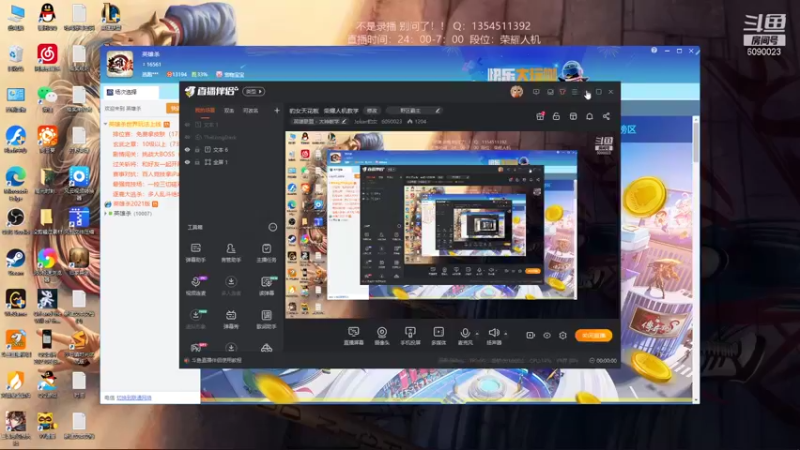Open the mode pill beside the streaming logo
Image resolution: width=800 pixels, height=450 pixels.
click(x=254, y=91)
